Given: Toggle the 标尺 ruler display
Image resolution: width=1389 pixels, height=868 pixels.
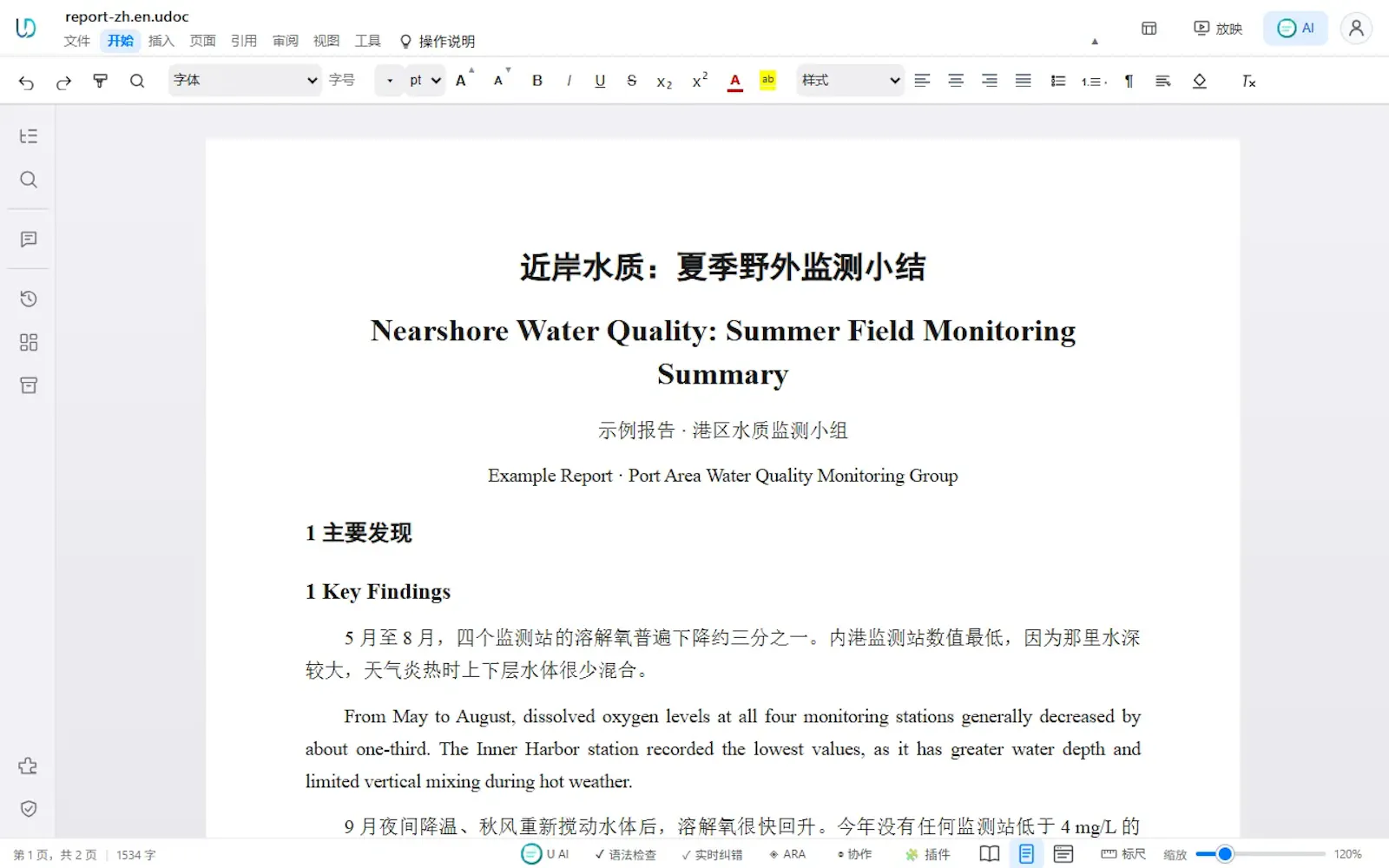Looking at the screenshot, I should pos(1123,855).
